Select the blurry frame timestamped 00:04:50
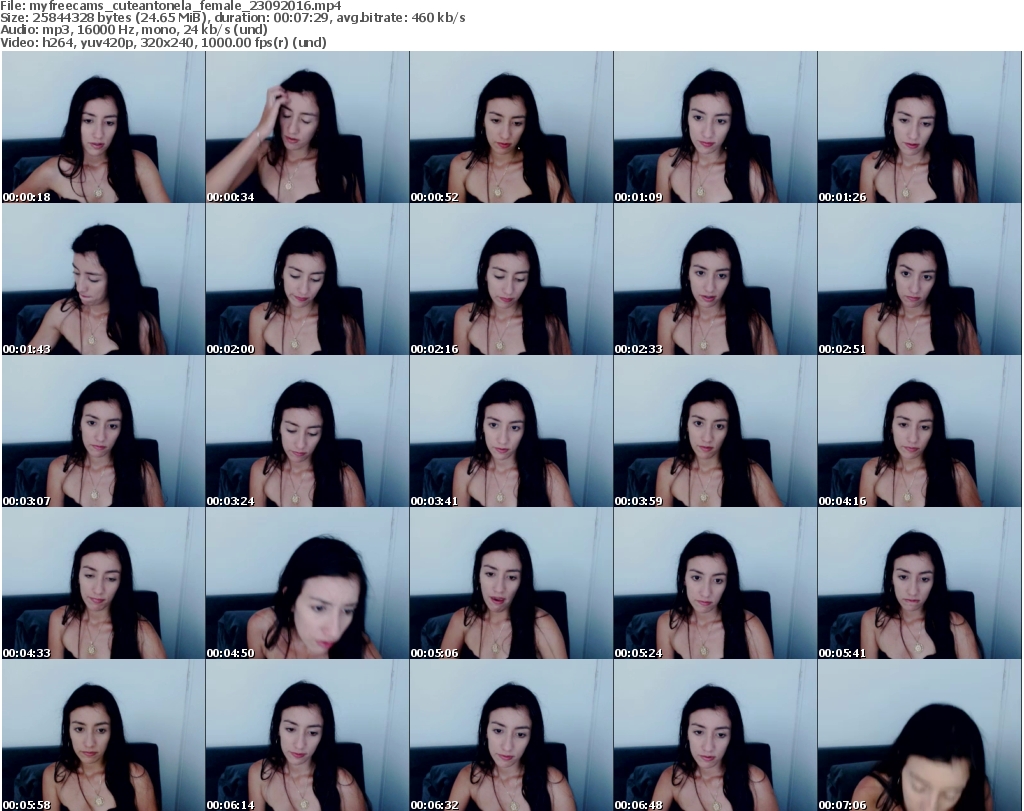Image resolution: width=1024 pixels, height=811 pixels. tap(307, 583)
